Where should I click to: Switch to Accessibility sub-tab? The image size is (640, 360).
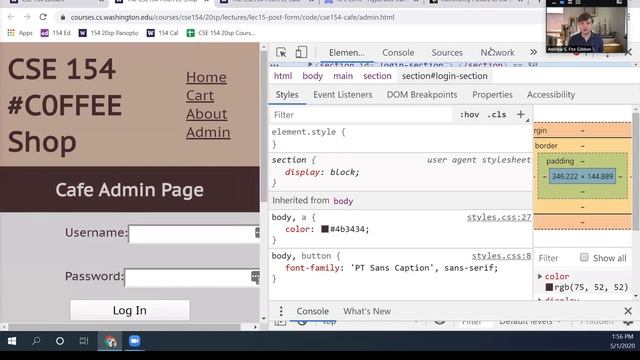(x=551, y=95)
